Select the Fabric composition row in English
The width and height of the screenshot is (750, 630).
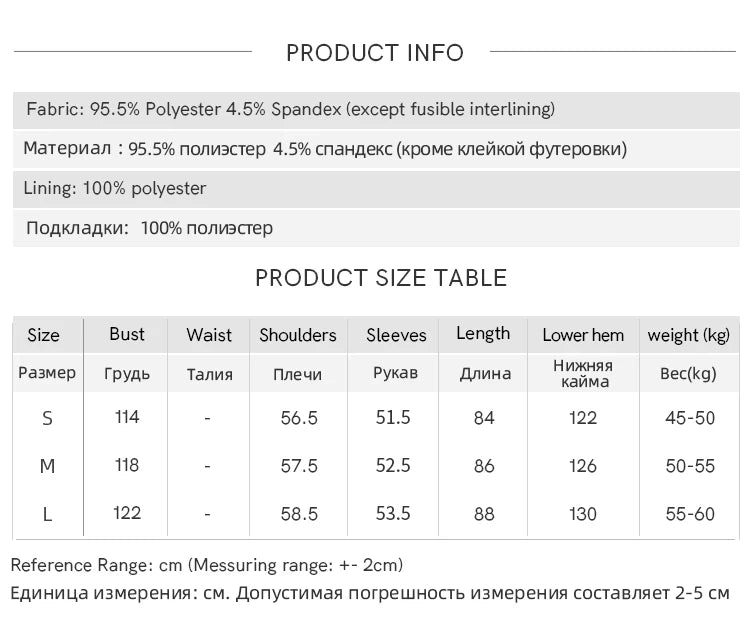coord(291,109)
